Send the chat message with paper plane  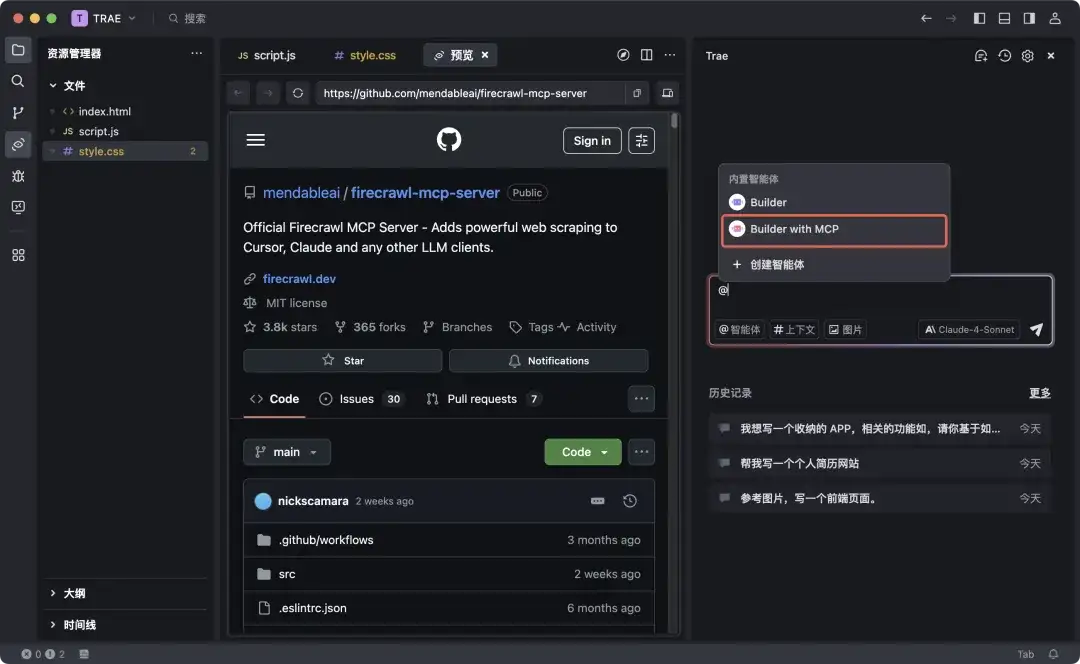(1036, 329)
